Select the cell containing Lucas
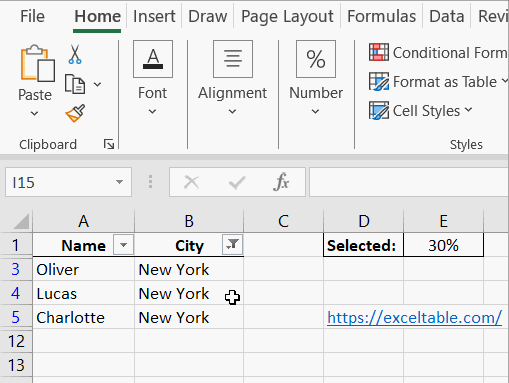 pos(83,293)
